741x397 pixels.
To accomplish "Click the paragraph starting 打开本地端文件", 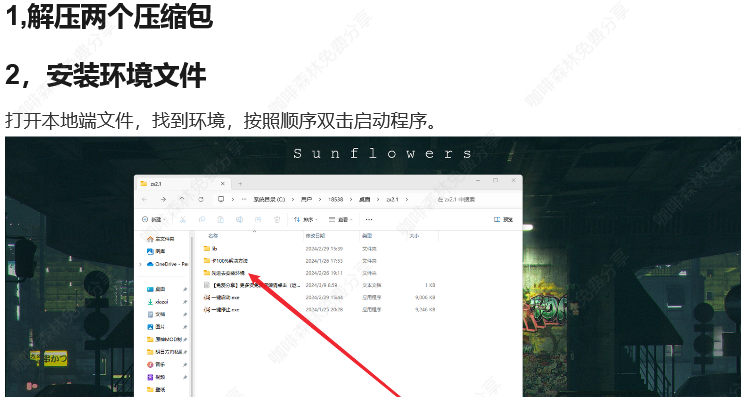I will click(221, 121).
